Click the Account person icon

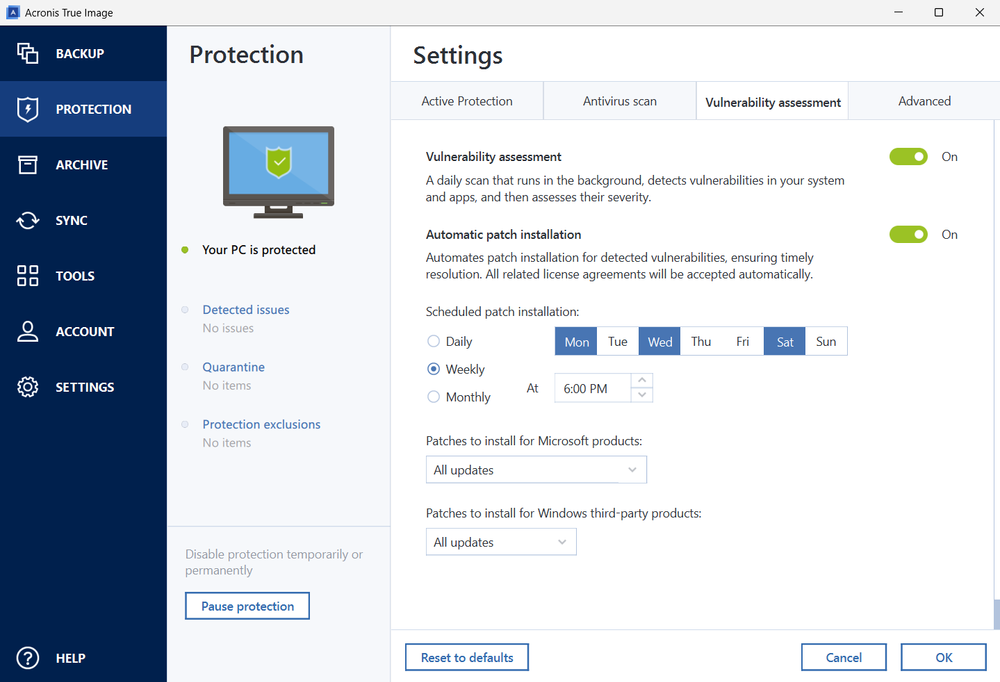(x=28, y=332)
